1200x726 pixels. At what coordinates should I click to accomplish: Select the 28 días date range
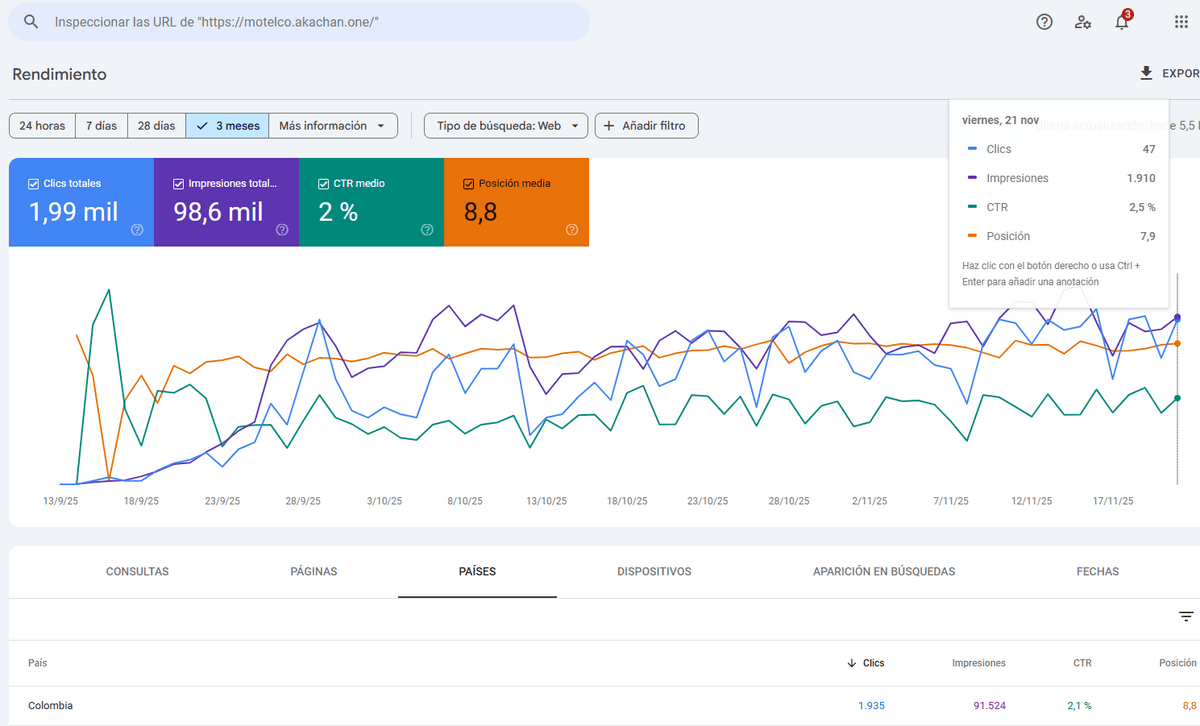click(x=156, y=126)
